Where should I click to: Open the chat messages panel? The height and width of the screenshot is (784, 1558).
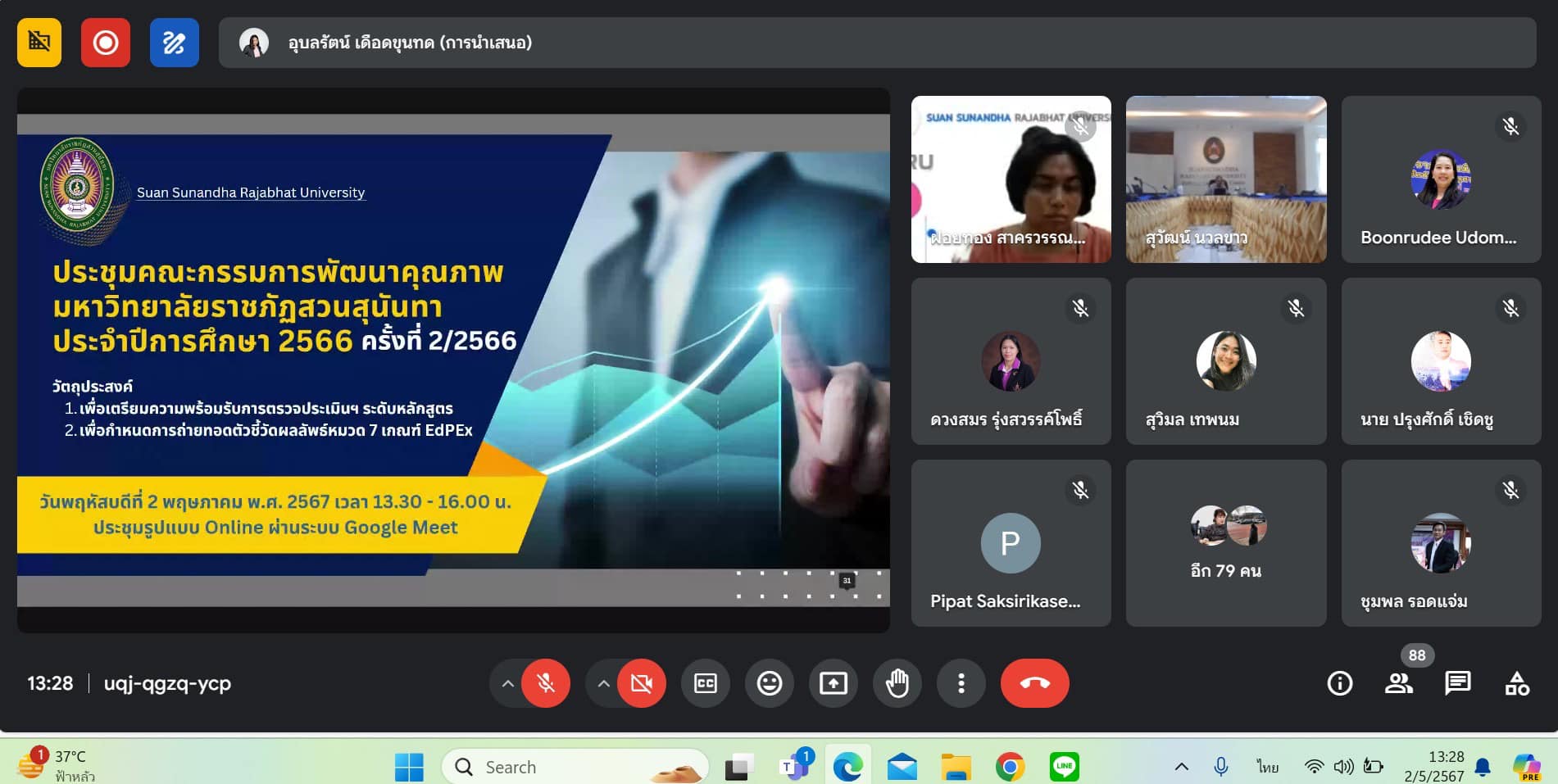[x=1457, y=683]
